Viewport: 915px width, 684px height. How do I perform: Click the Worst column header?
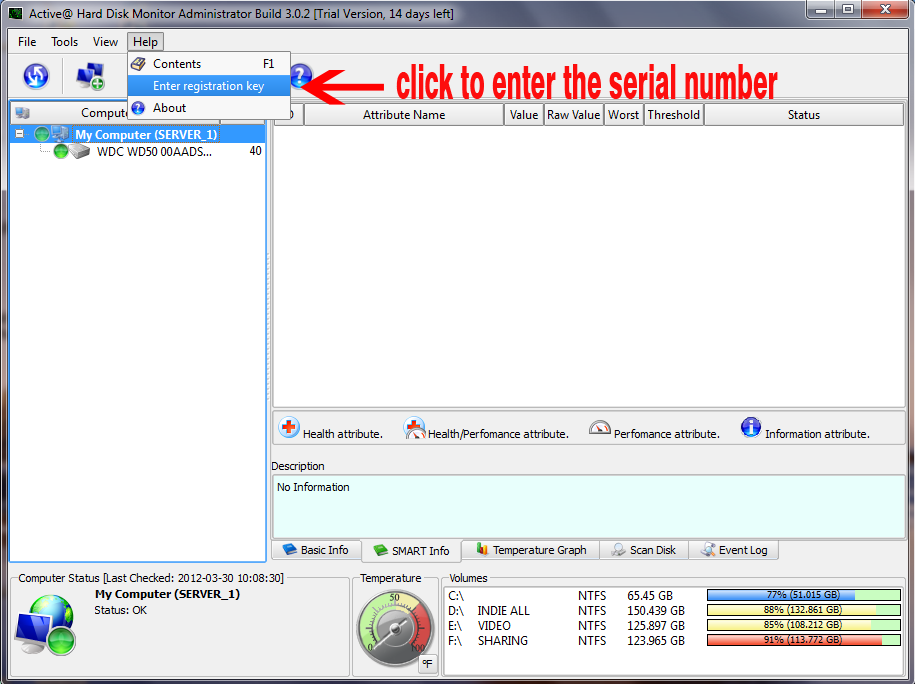point(624,115)
